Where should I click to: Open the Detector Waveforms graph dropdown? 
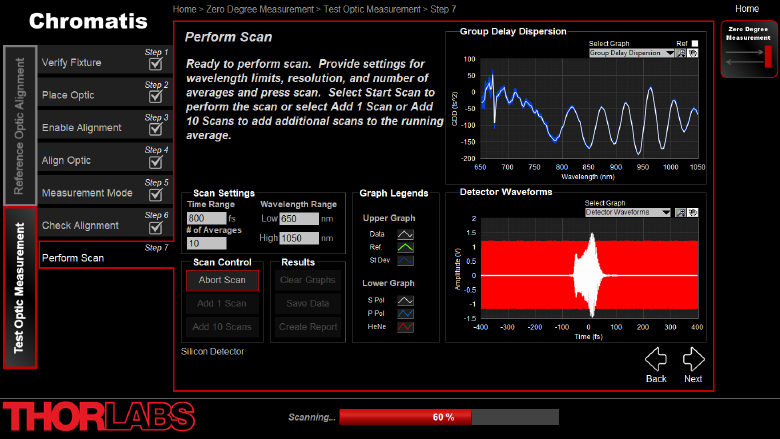click(629, 212)
